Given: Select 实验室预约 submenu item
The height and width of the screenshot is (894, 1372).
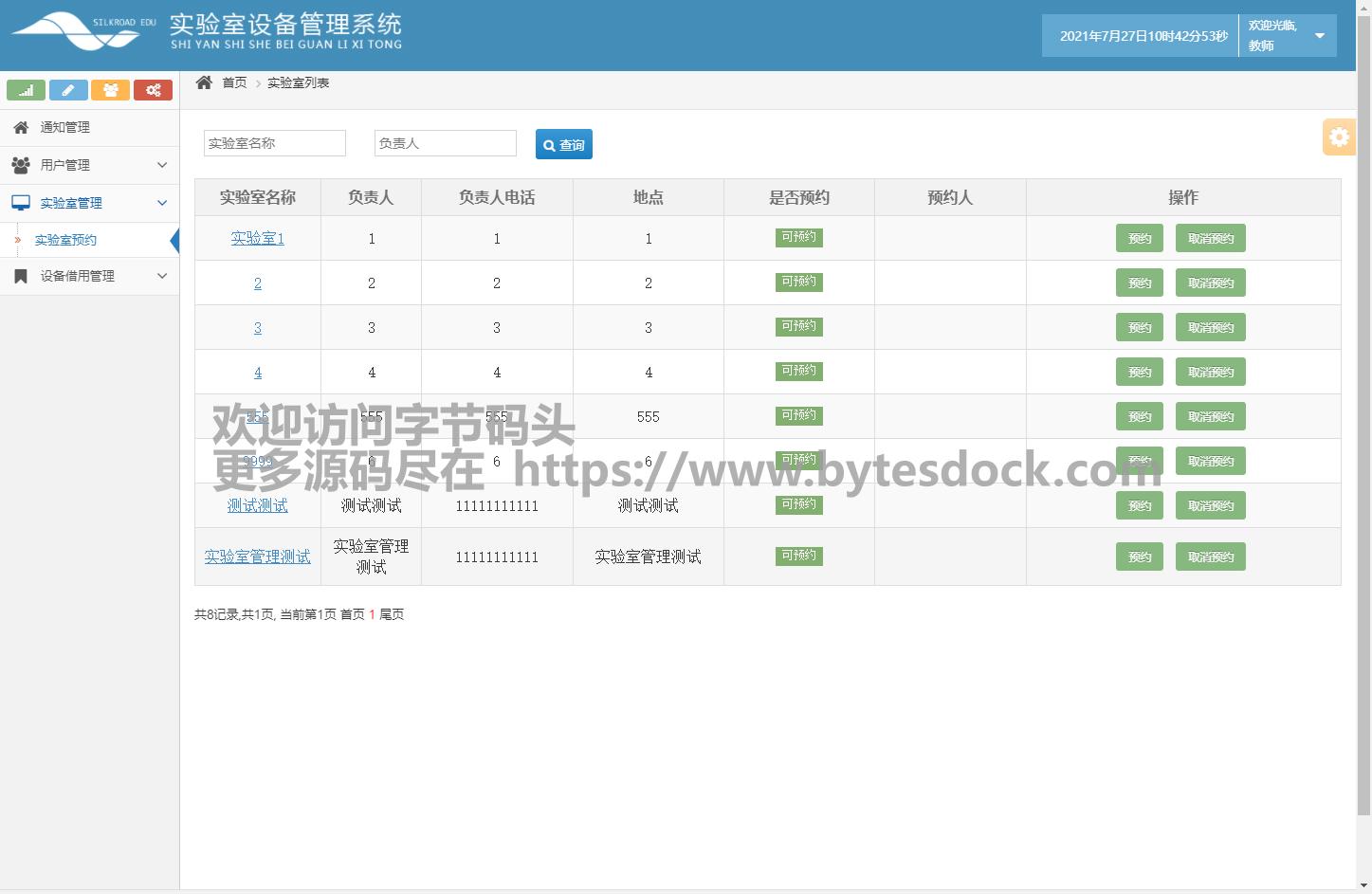Looking at the screenshot, I should (65, 240).
